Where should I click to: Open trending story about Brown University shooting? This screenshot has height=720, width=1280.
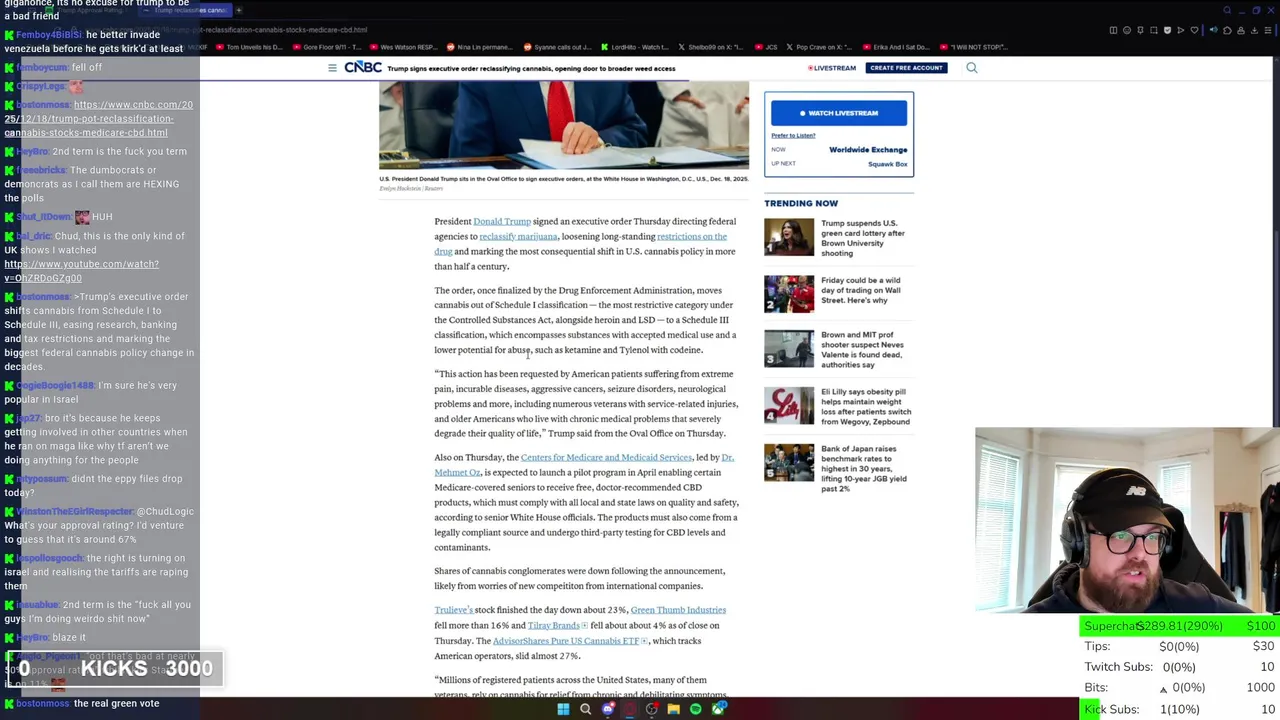coord(862,238)
